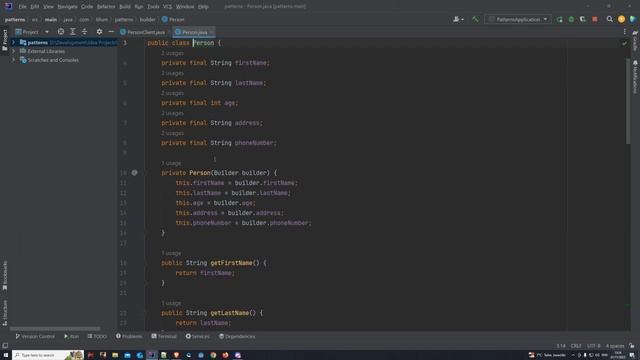The height and width of the screenshot is (360, 640).
Task: Open the Build menu
Action: click(125, 7)
